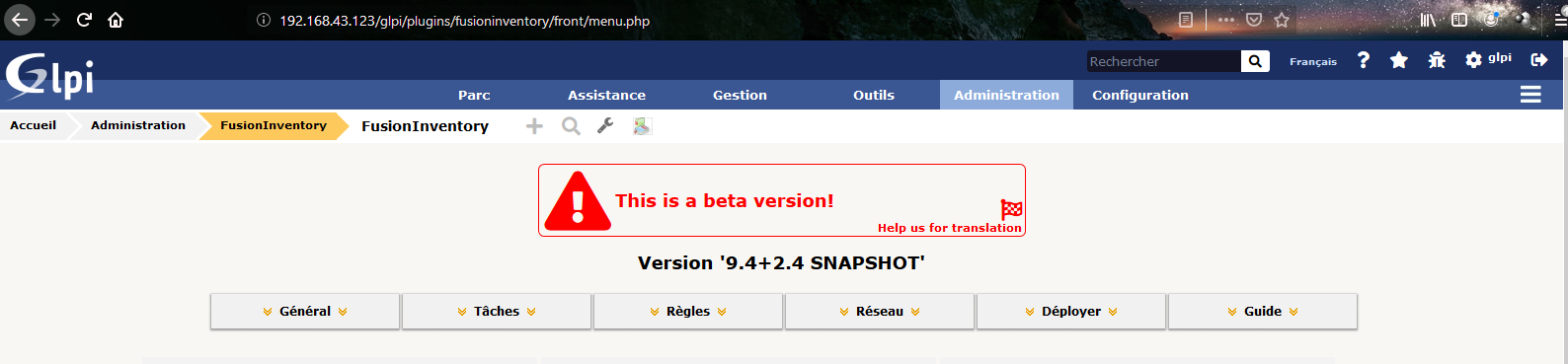1568x364 pixels.
Task: Change language via Français link
Action: (x=1313, y=61)
